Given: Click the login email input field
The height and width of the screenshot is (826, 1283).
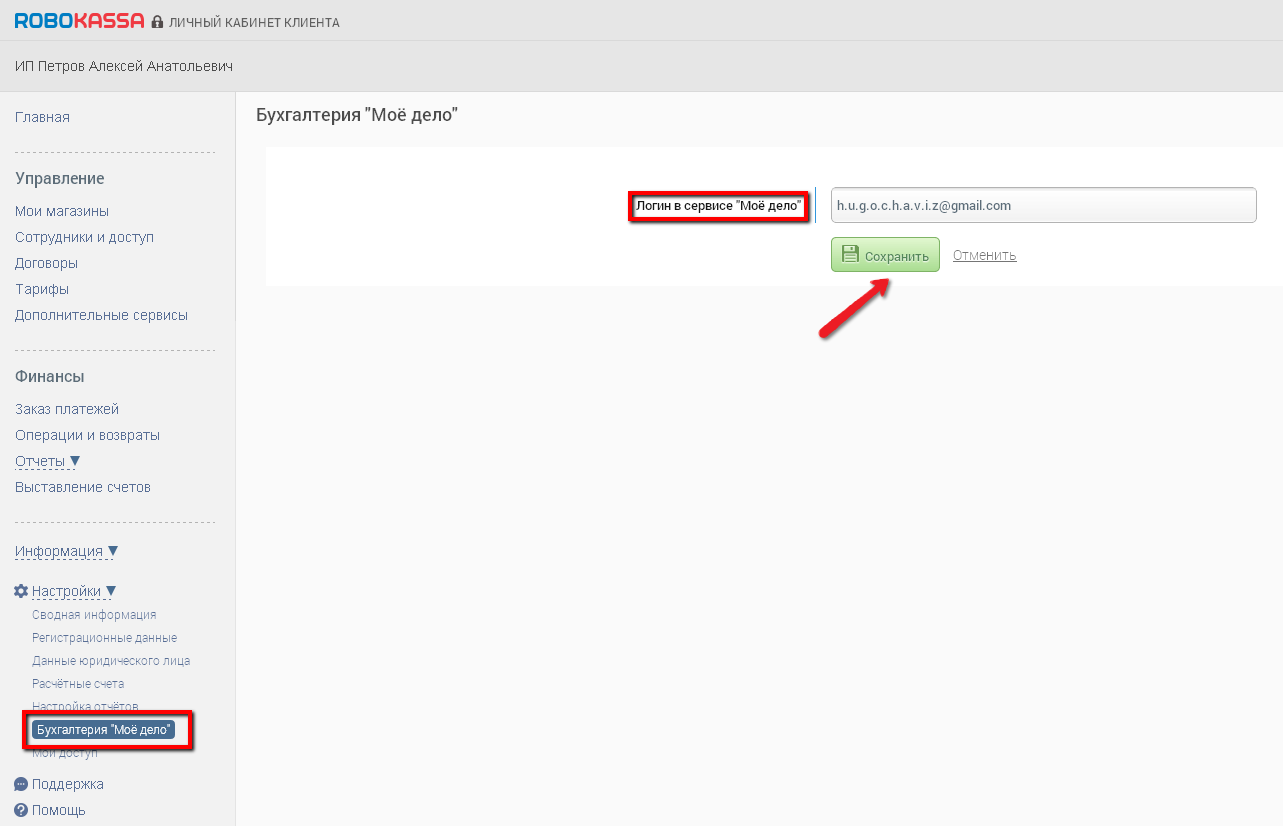Looking at the screenshot, I should click(1043, 205).
